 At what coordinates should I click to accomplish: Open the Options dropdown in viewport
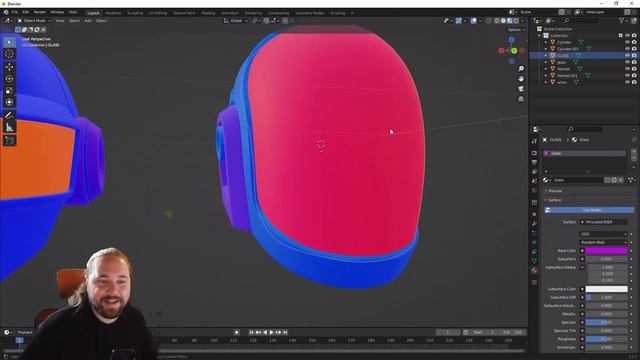click(x=516, y=30)
